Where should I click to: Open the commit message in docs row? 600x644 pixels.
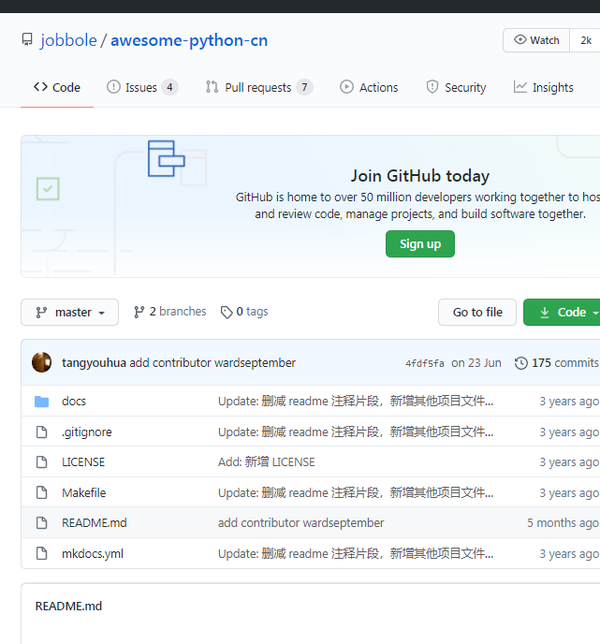[356, 401]
